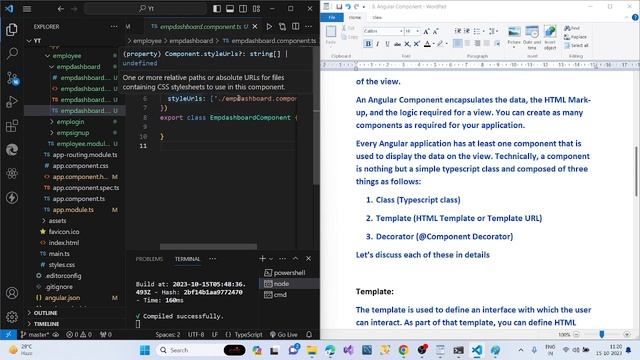Select the TERMINAL panel tab
Screen dimensions: 640x360
187,259
